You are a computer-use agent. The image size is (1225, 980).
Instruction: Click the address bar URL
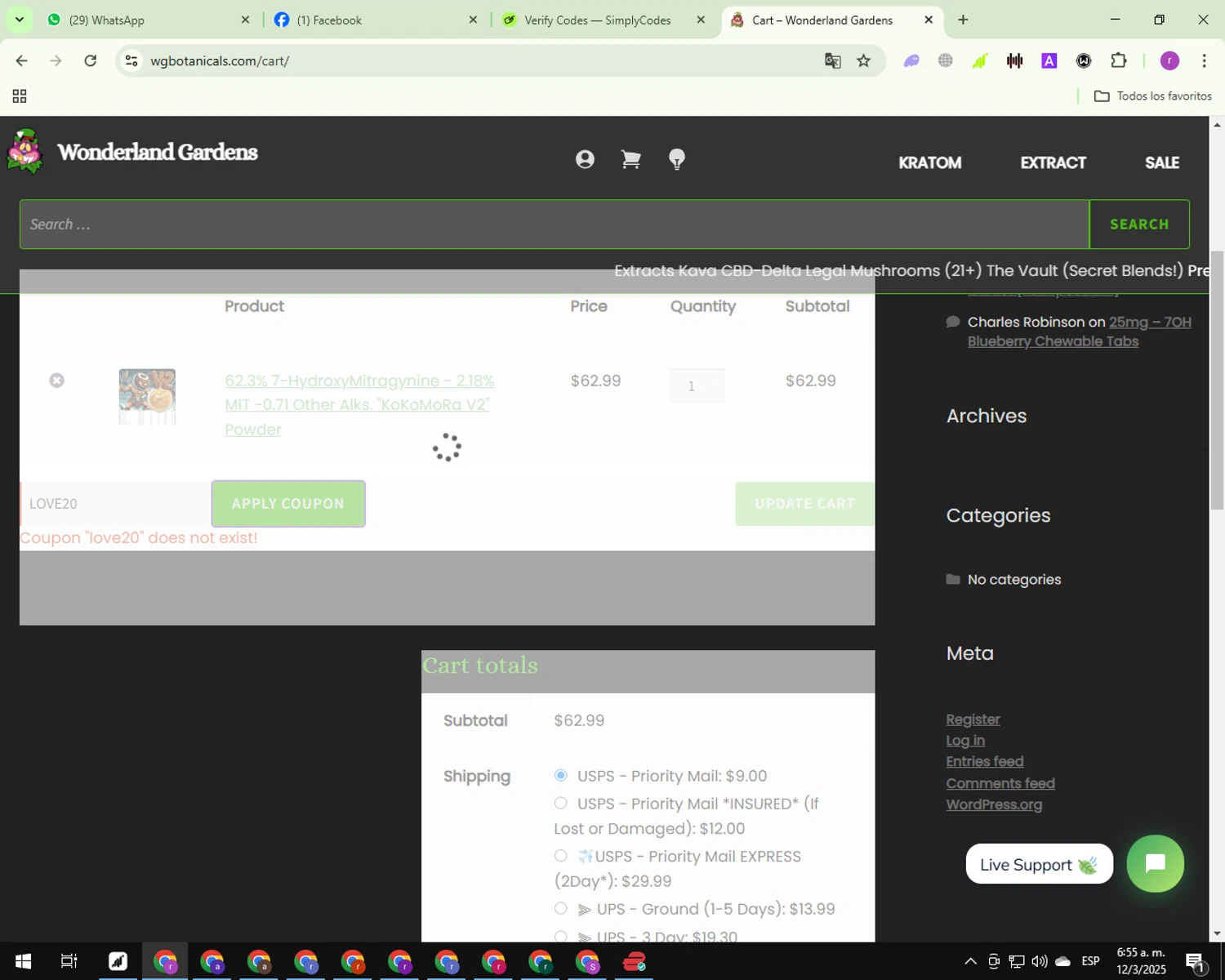(x=220, y=60)
